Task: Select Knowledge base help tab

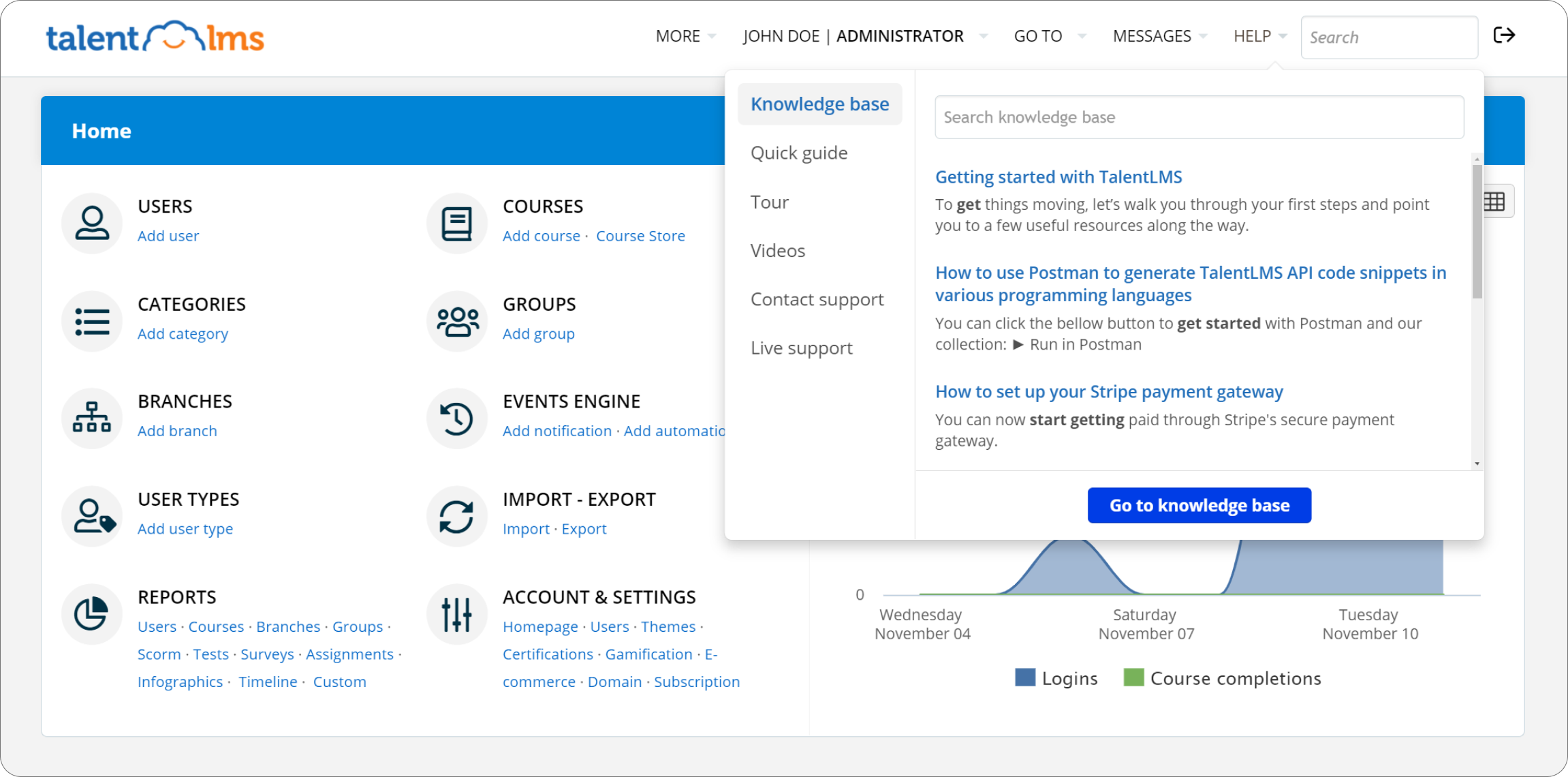Action: click(x=820, y=104)
